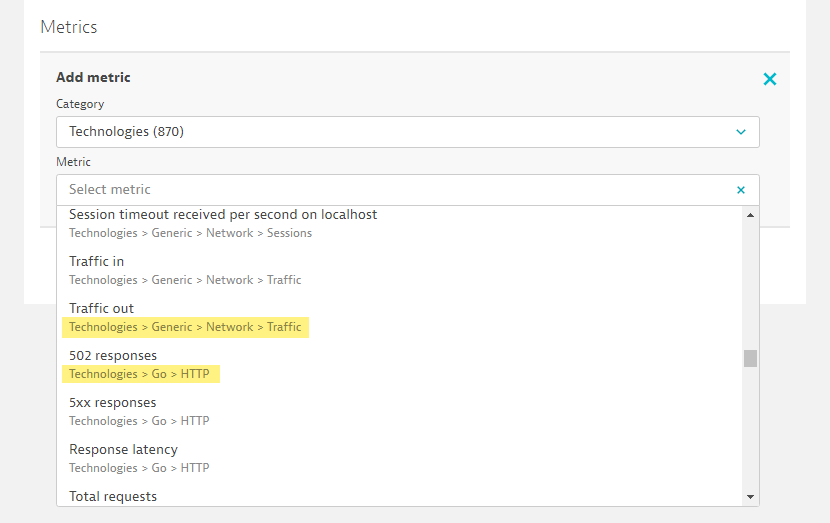The height and width of the screenshot is (523, 830).
Task: Click the Add metric title
Action: pyautogui.click(x=93, y=77)
